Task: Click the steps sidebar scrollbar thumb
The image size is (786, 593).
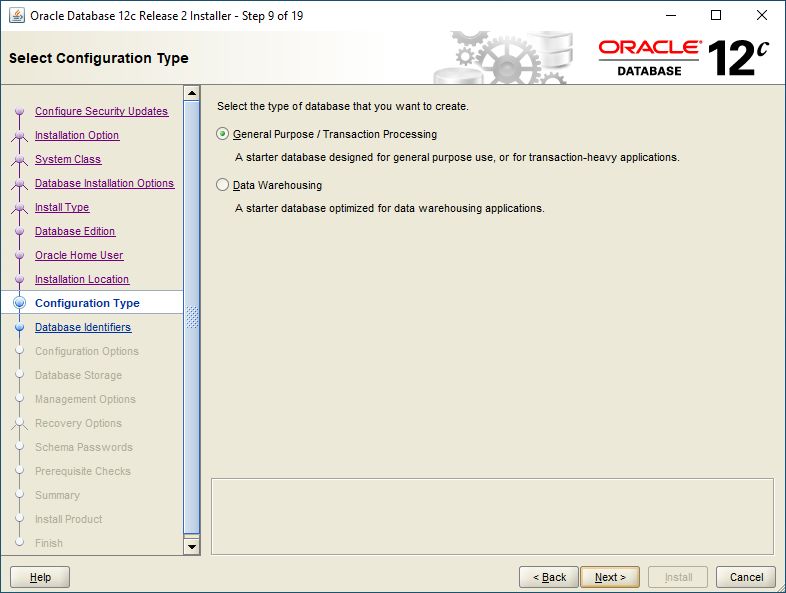Action: point(191,317)
